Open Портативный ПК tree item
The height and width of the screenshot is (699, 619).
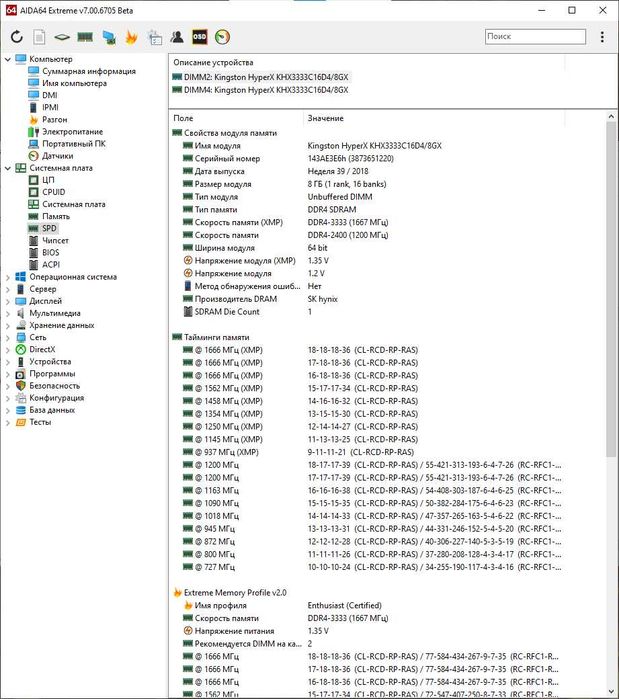tap(74, 144)
